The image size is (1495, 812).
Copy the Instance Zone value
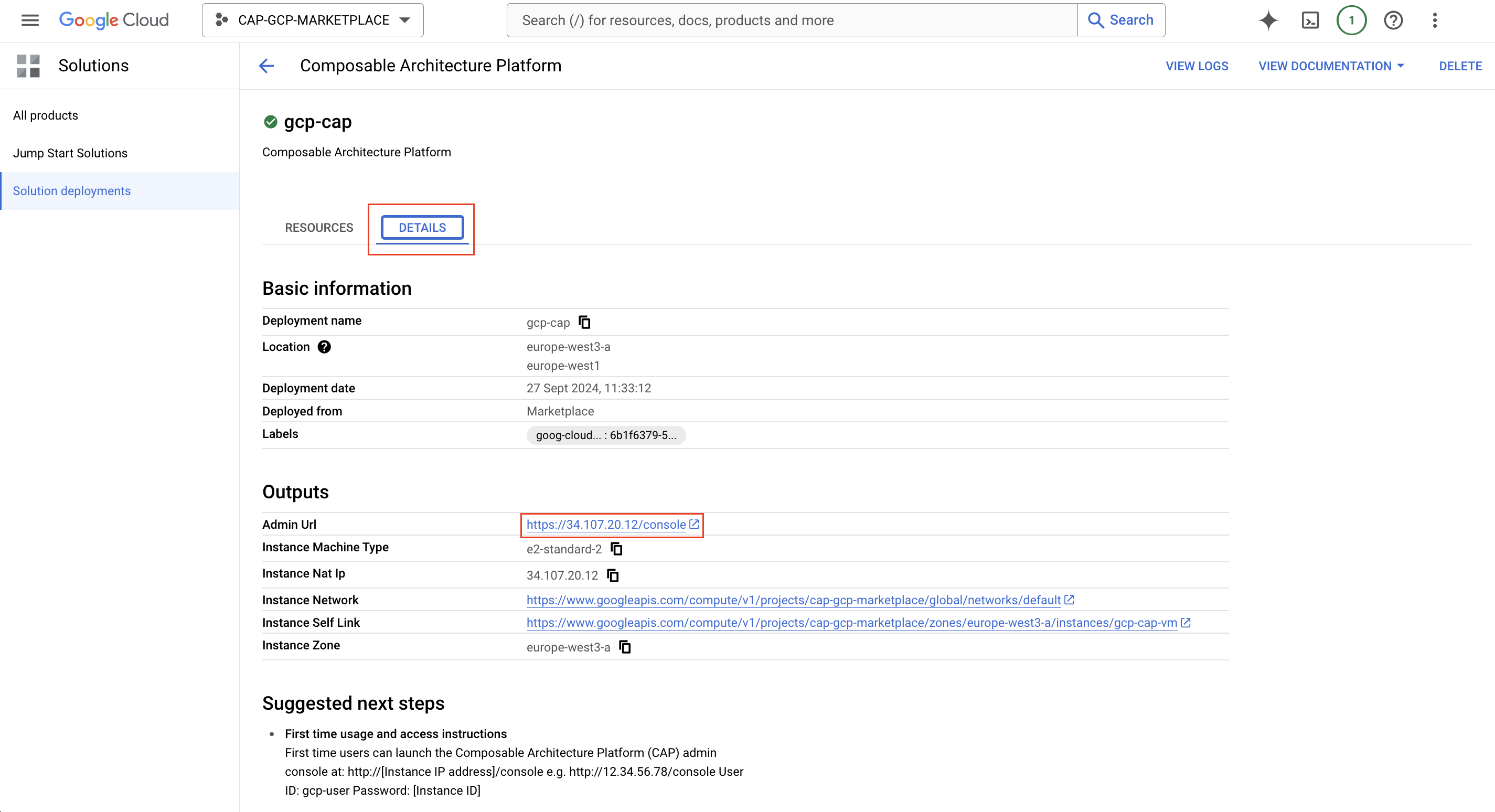click(624, 647)
